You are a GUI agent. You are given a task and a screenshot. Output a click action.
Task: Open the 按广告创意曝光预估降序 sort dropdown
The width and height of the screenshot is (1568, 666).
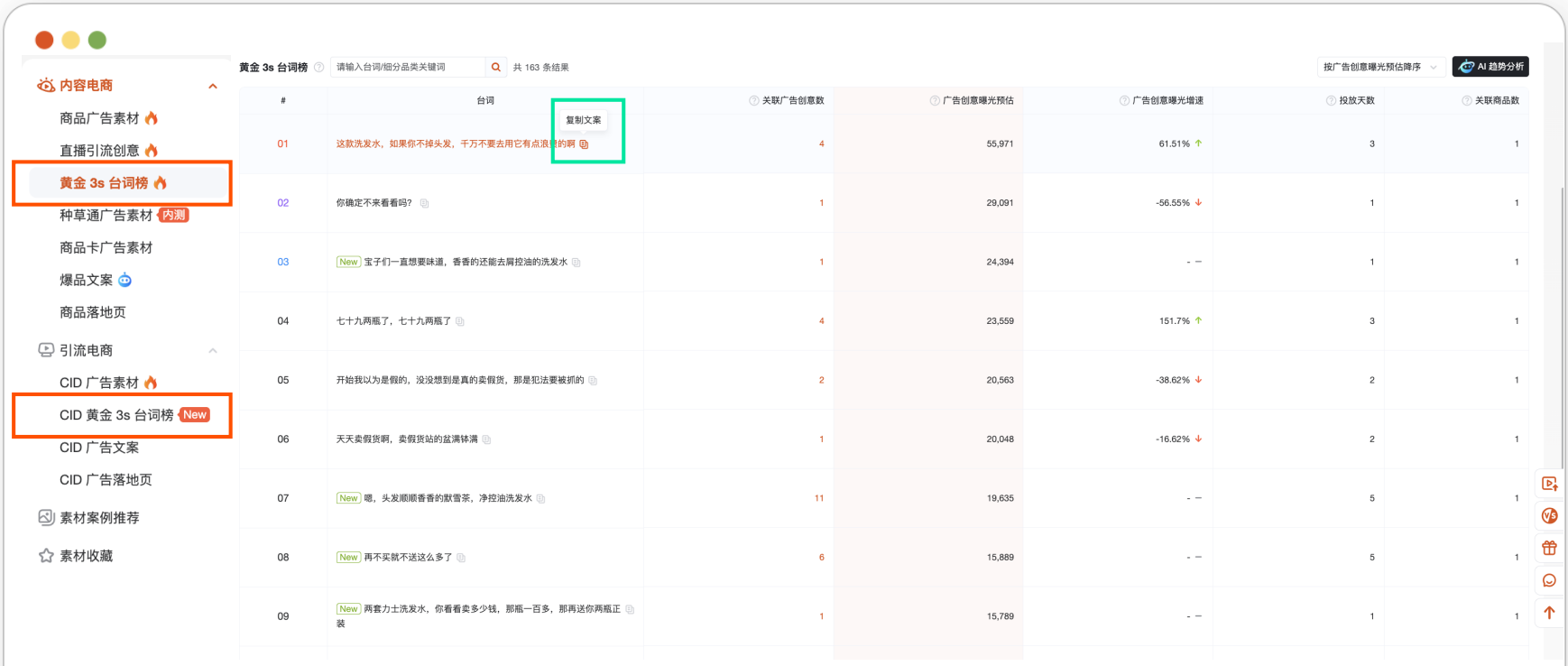[x=1379, y=67]
